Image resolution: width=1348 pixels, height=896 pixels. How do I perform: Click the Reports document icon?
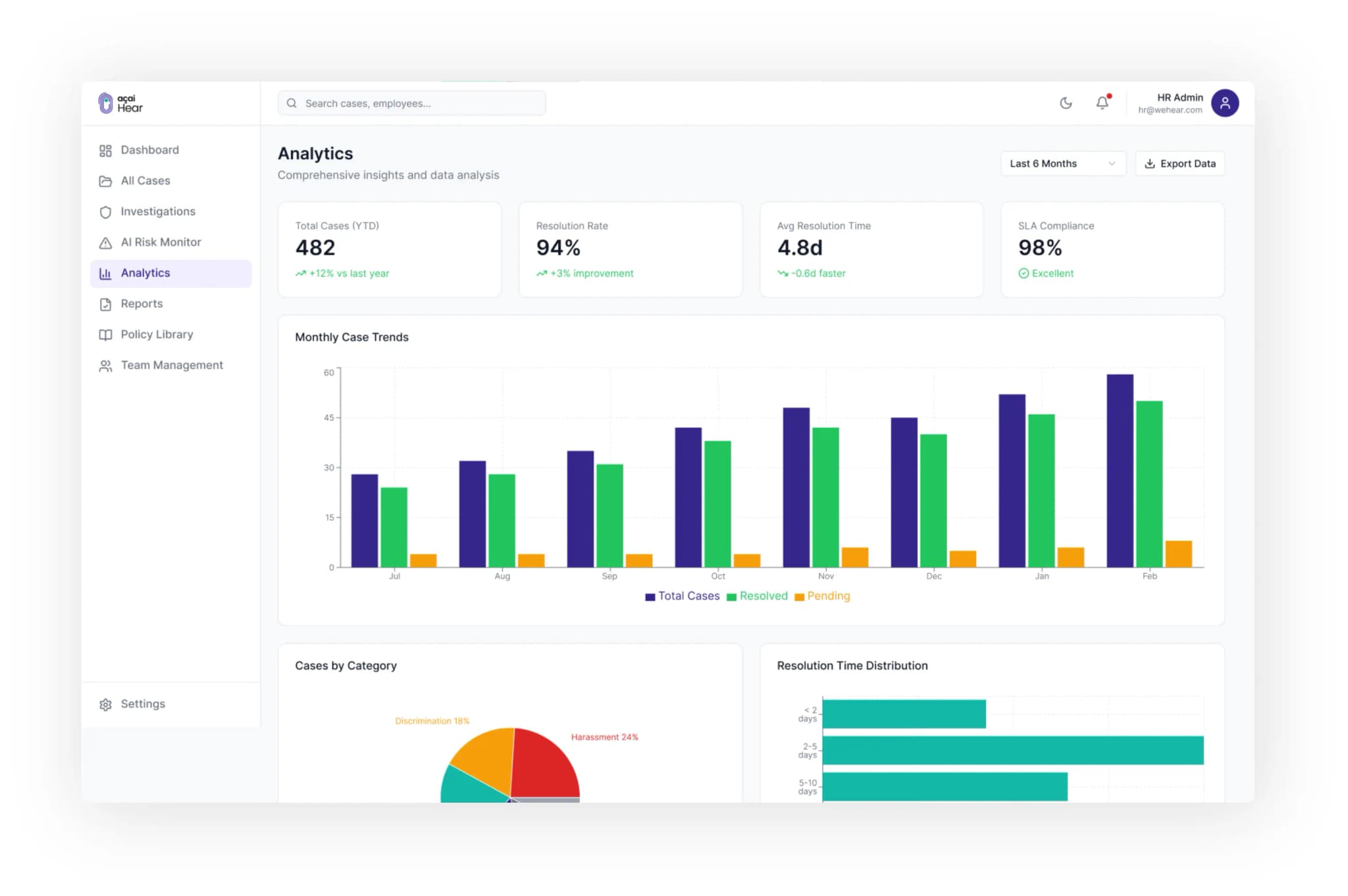pos(106,303)
